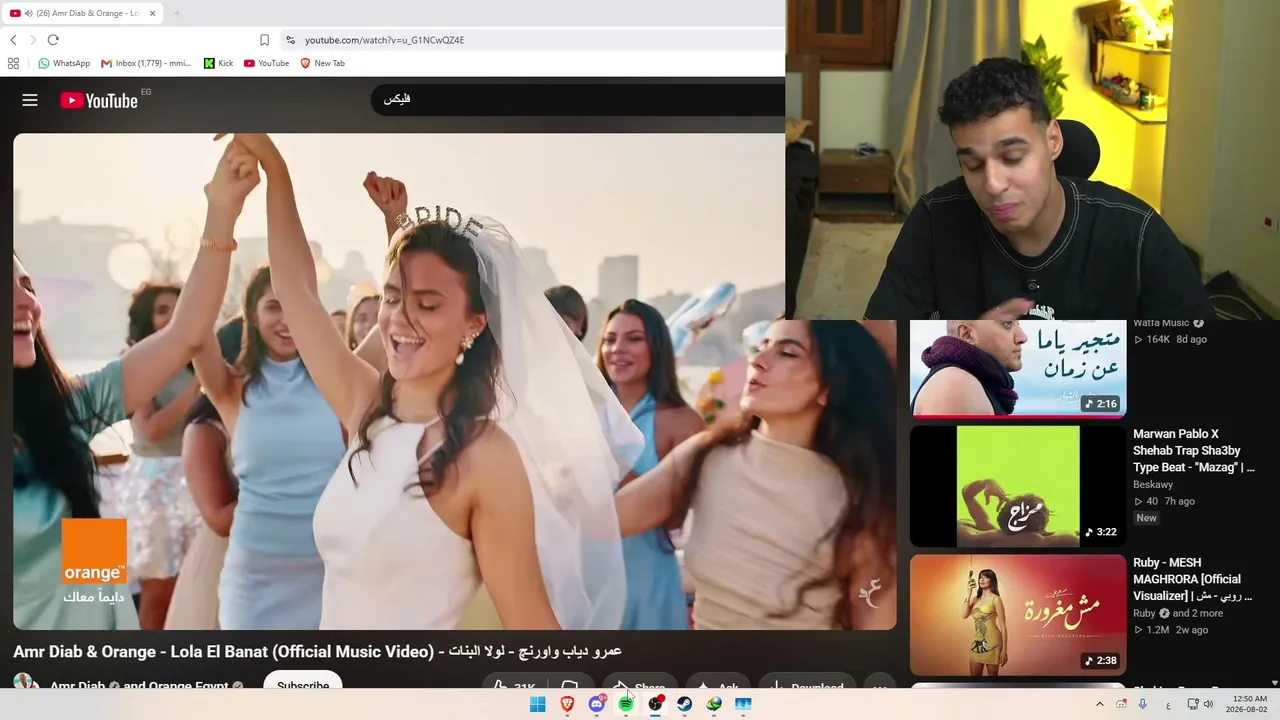Screen dimensions: 1280x720
Task: Go back with the browser back arrow
Action: pos(13,40)
